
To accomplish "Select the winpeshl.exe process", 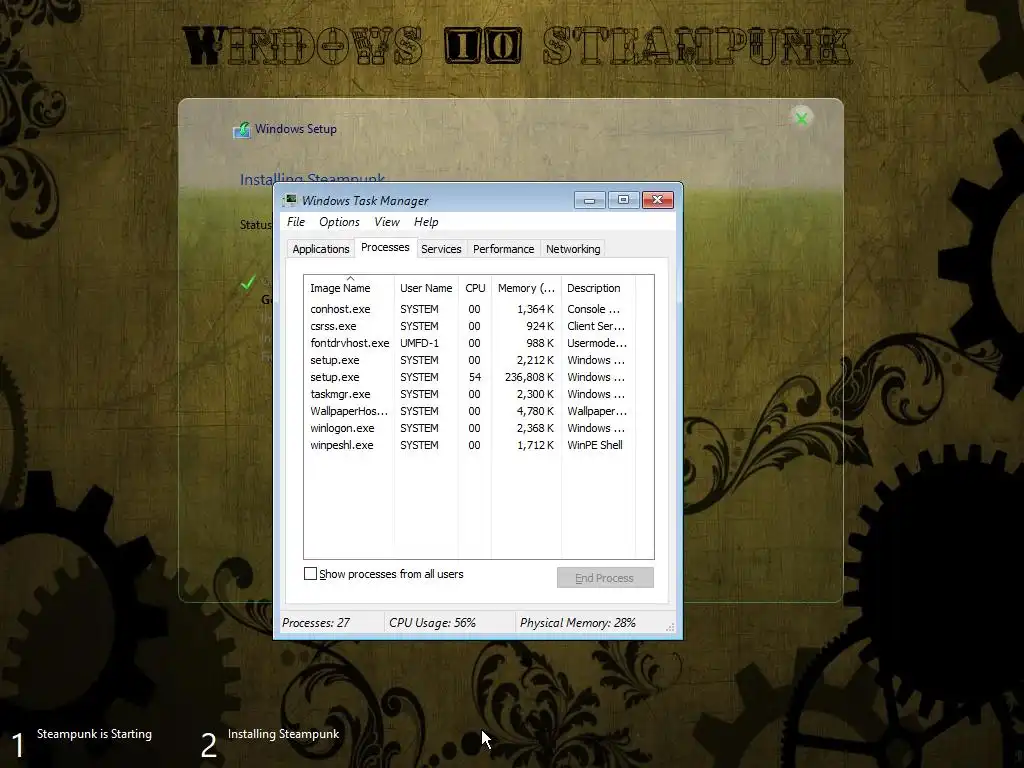I will [x=470, y=445].
